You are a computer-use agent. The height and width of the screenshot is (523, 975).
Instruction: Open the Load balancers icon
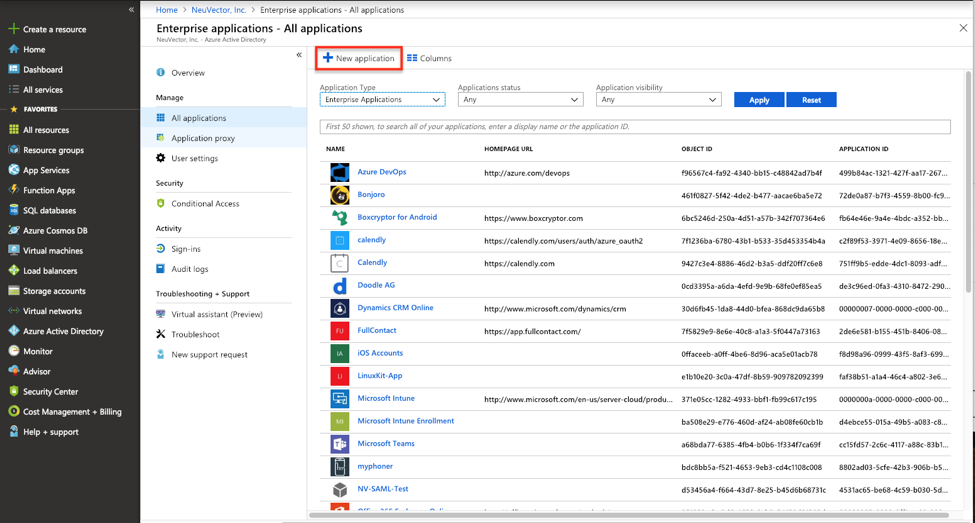tap(14, 271)
